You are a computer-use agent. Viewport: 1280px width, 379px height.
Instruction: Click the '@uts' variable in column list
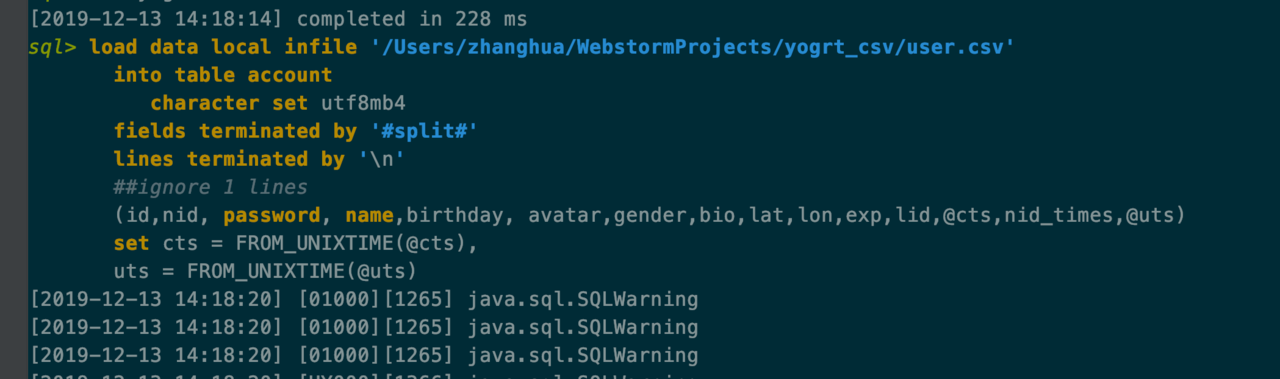coord(1150,215)
